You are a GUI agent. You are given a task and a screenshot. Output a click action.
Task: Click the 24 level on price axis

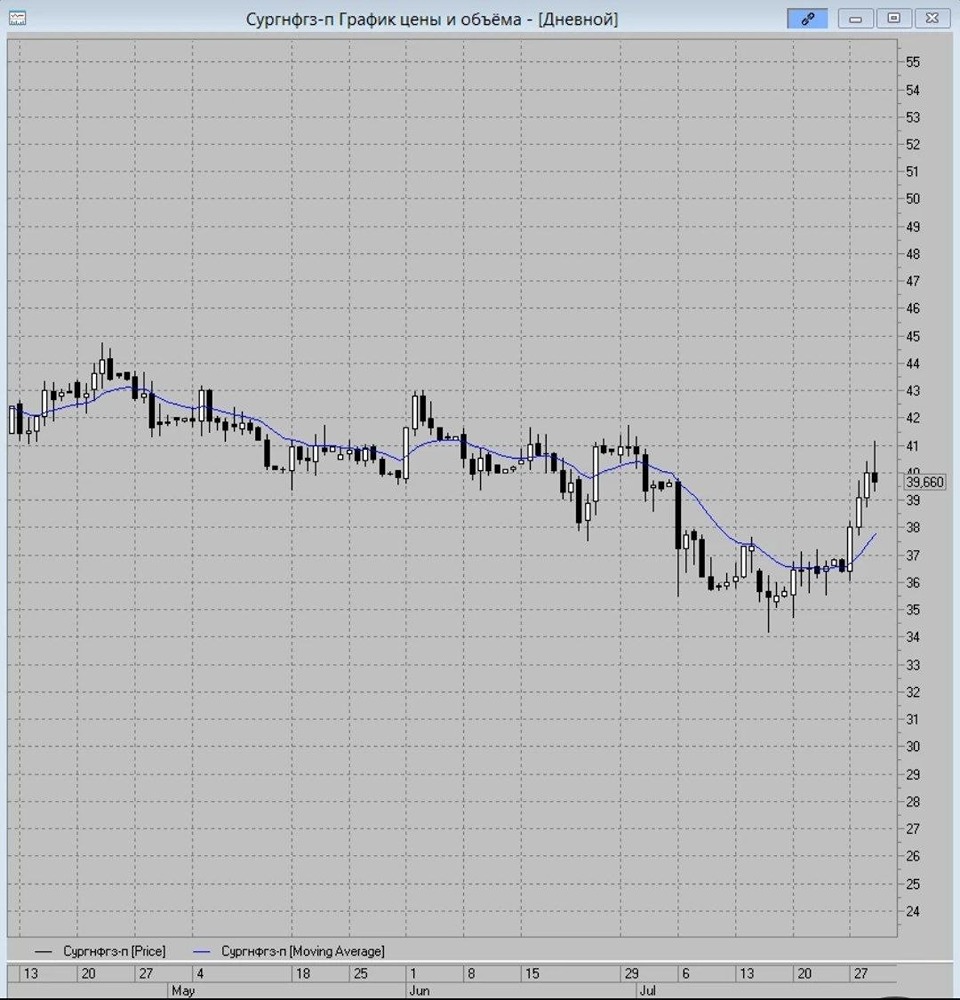tap(913, 911)
